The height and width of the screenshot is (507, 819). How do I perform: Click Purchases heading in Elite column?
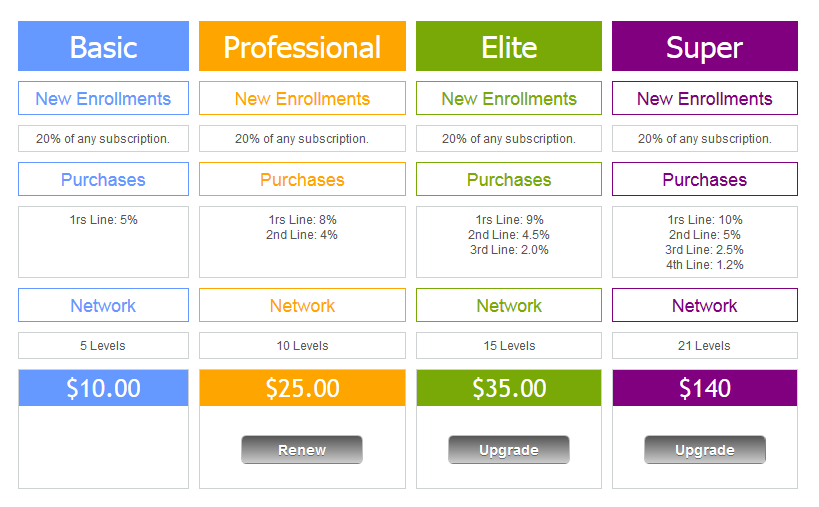tap(509, 180)
